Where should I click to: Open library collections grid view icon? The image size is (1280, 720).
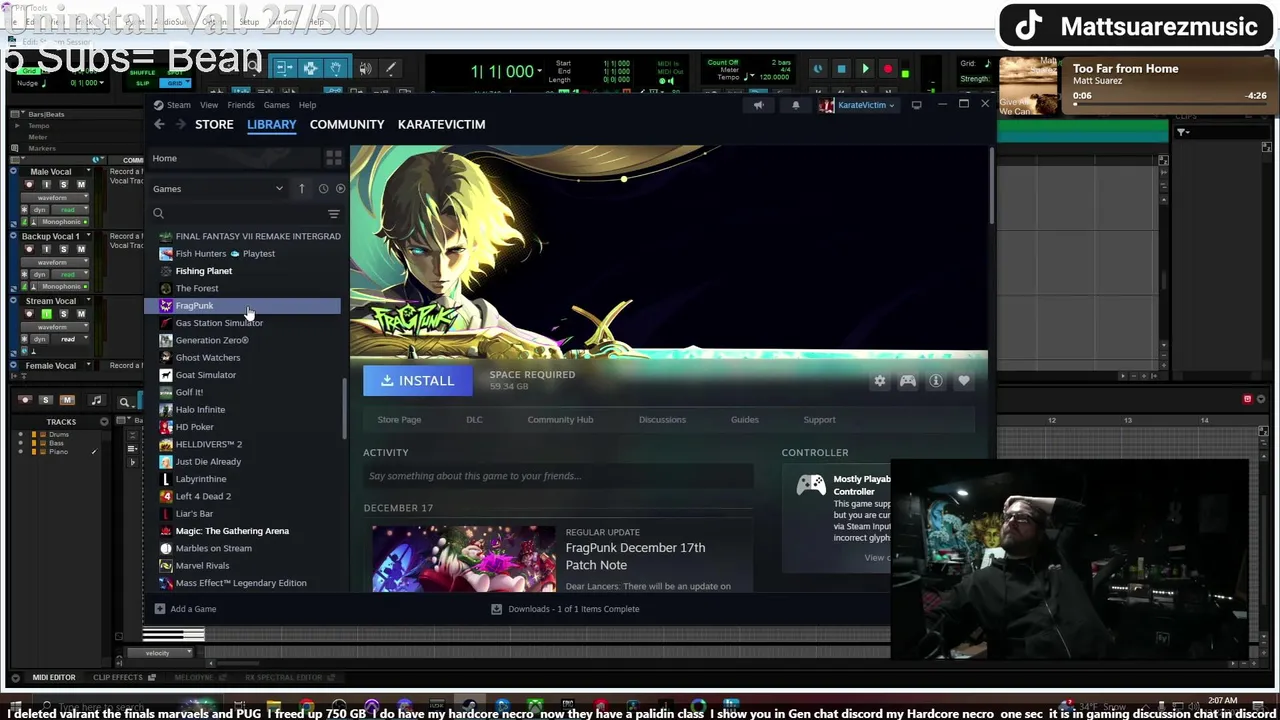pyautogui.click(x=334, y=158)
